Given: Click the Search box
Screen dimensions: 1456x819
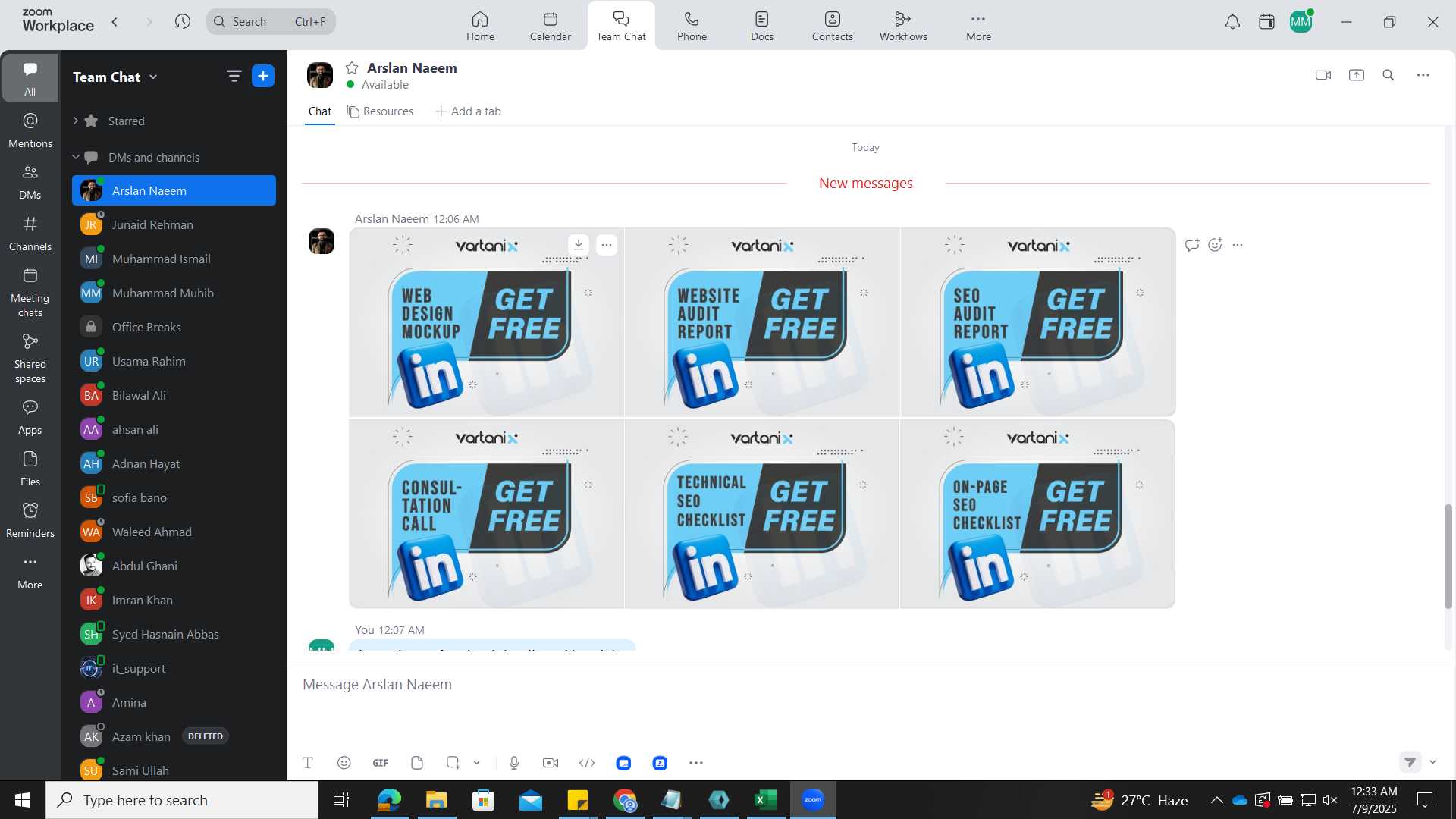Looking at the screenshot, I should coord(271,21).
